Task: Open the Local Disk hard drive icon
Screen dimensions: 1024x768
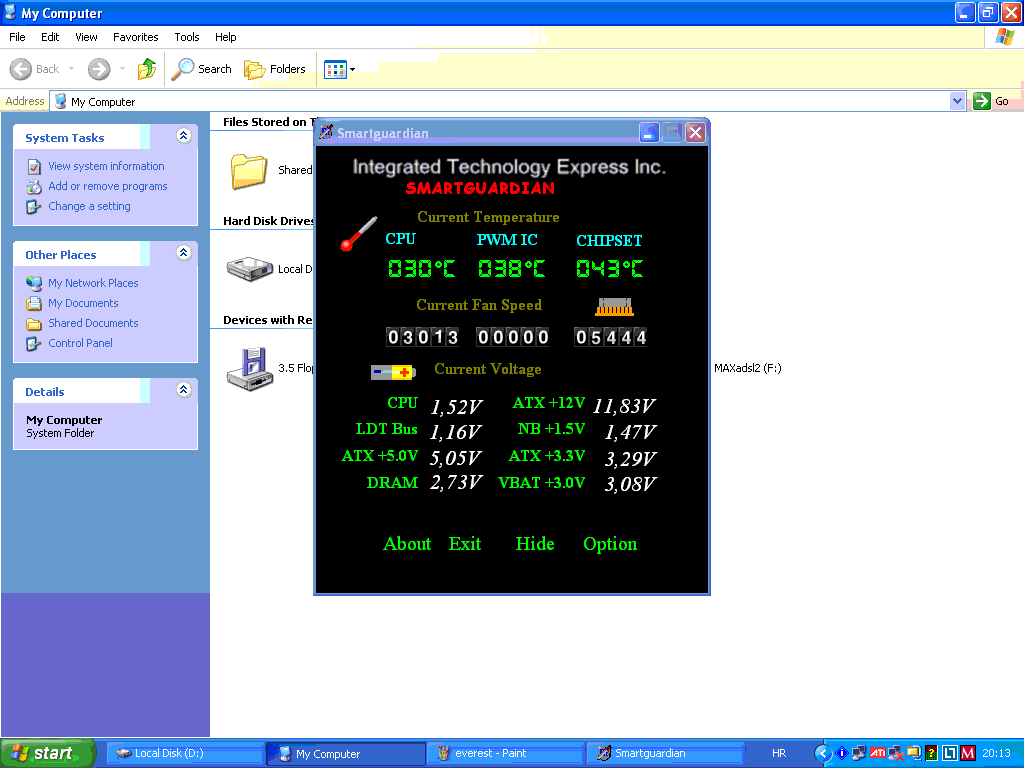Action: [249, 268]
